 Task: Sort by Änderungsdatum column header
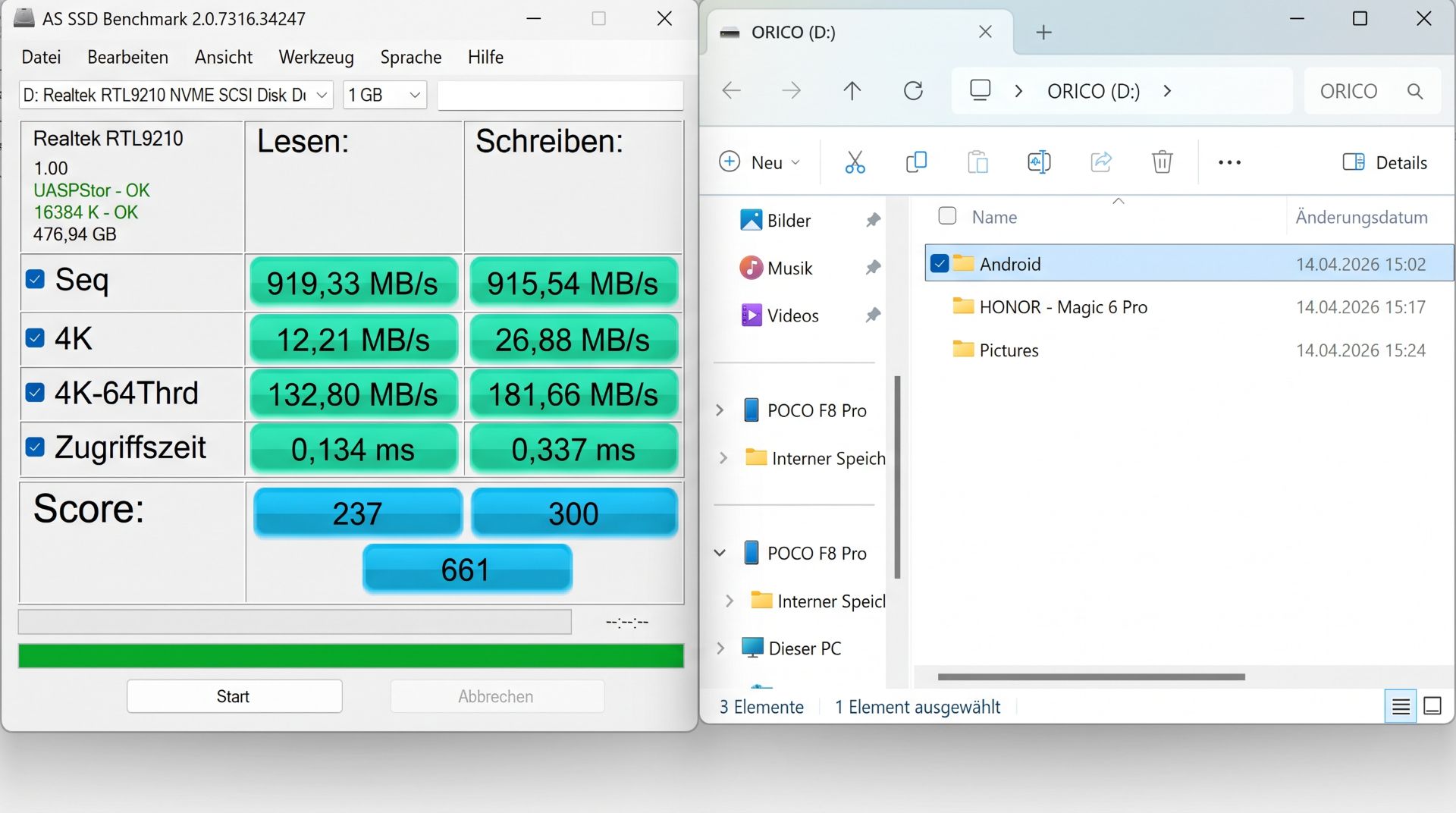1361,217
